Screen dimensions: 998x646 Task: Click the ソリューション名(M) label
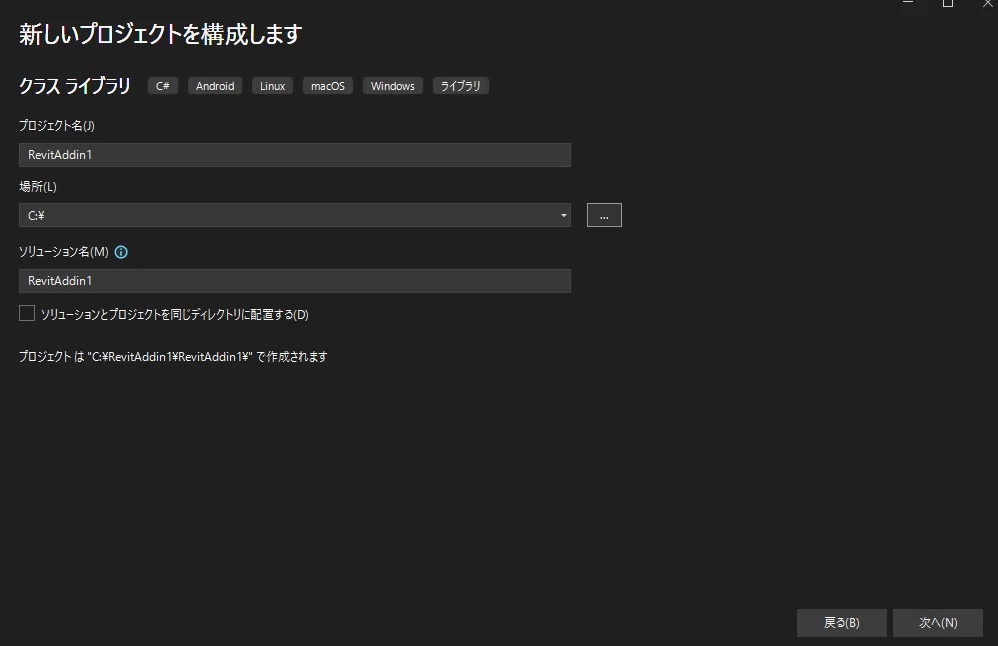(x=64, y=252)
